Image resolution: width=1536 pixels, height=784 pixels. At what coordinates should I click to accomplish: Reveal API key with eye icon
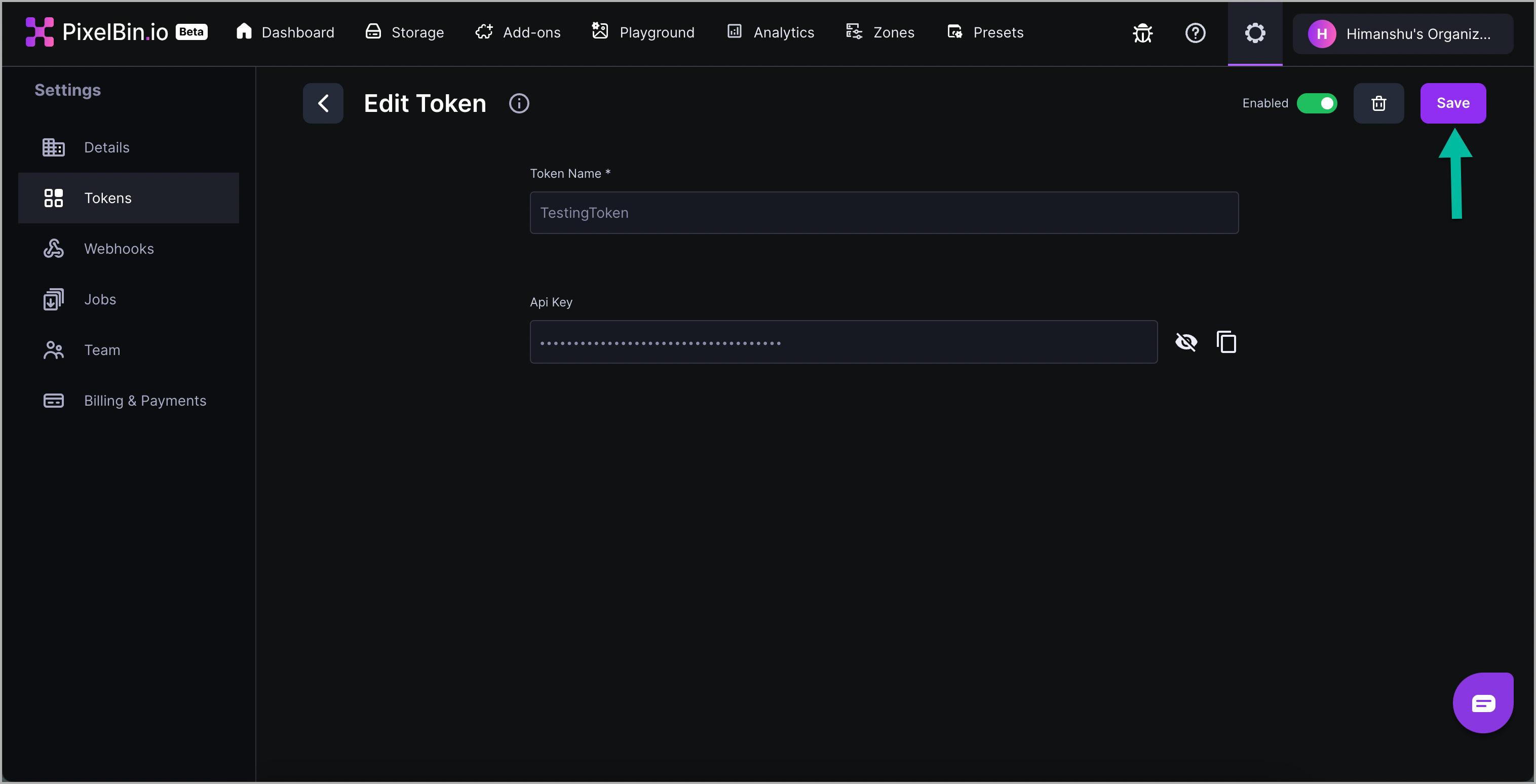coord(1186,342)
